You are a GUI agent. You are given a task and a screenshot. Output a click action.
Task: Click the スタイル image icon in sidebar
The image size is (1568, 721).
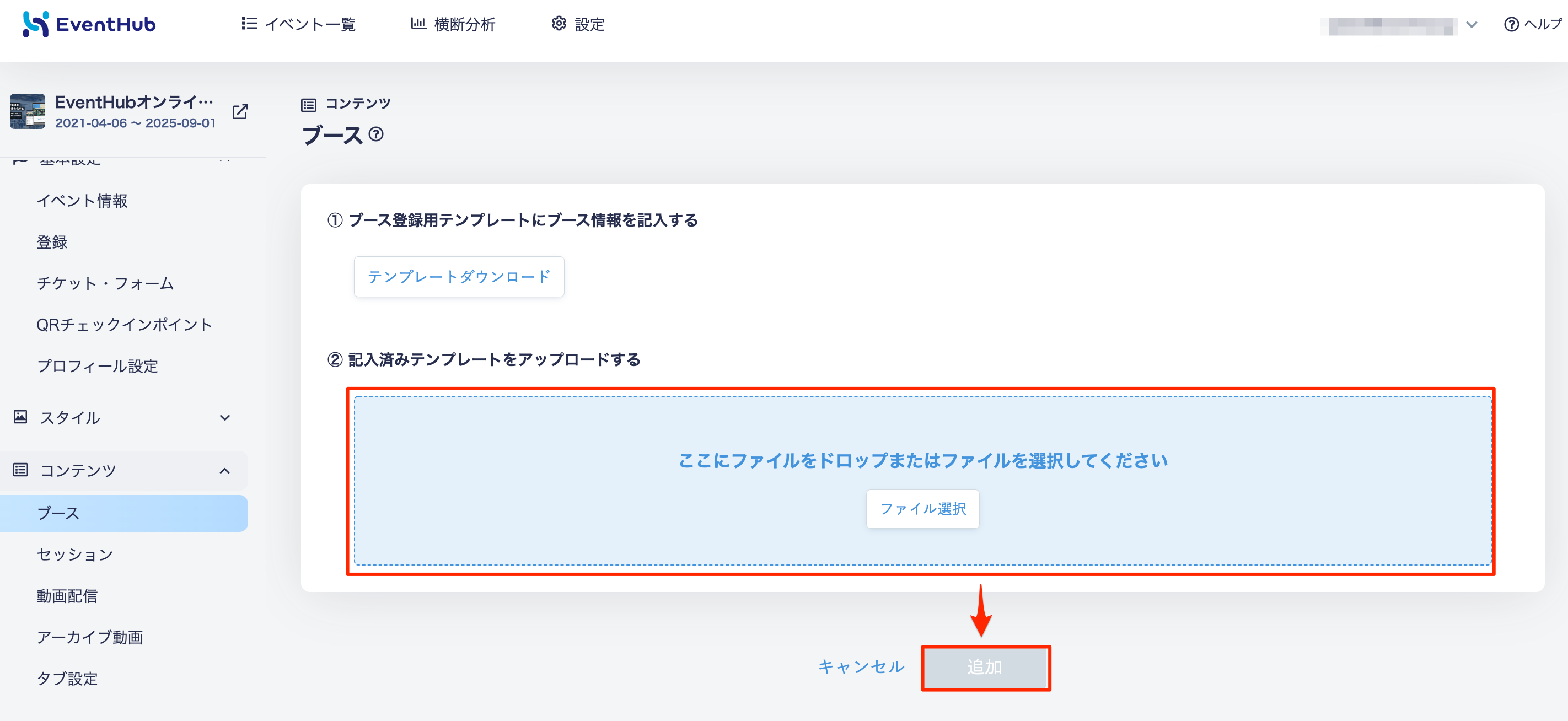click(20, 417)
